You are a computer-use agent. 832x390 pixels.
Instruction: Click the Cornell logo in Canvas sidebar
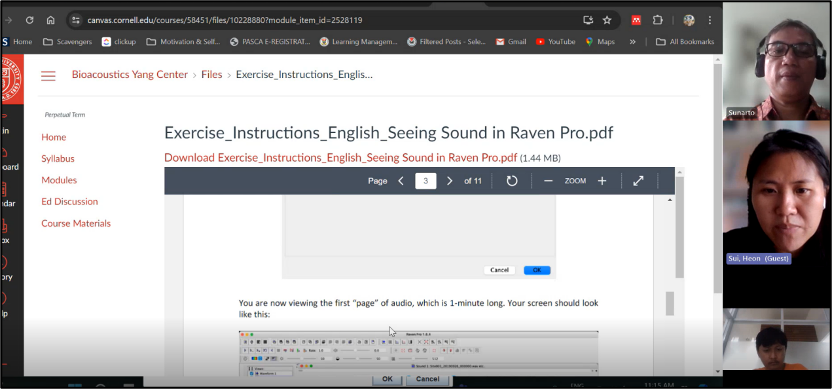coord(12,79)
